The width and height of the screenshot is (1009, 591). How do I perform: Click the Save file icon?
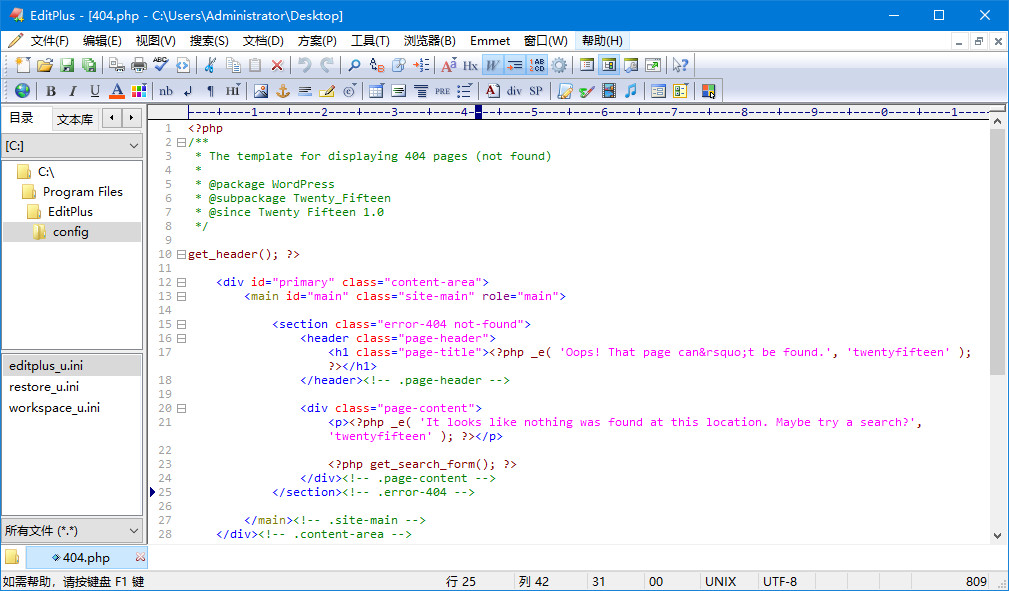click(x=67, y=65)
